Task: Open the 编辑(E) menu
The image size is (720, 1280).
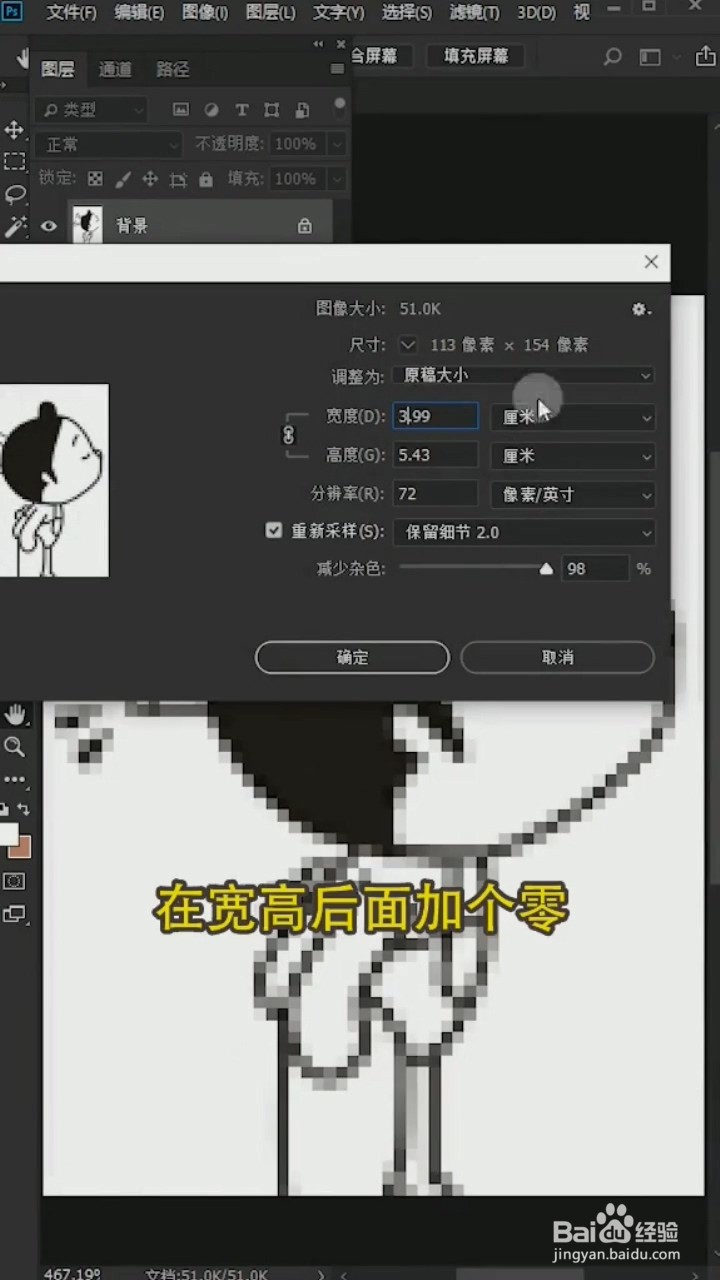Action: [139, 13]
